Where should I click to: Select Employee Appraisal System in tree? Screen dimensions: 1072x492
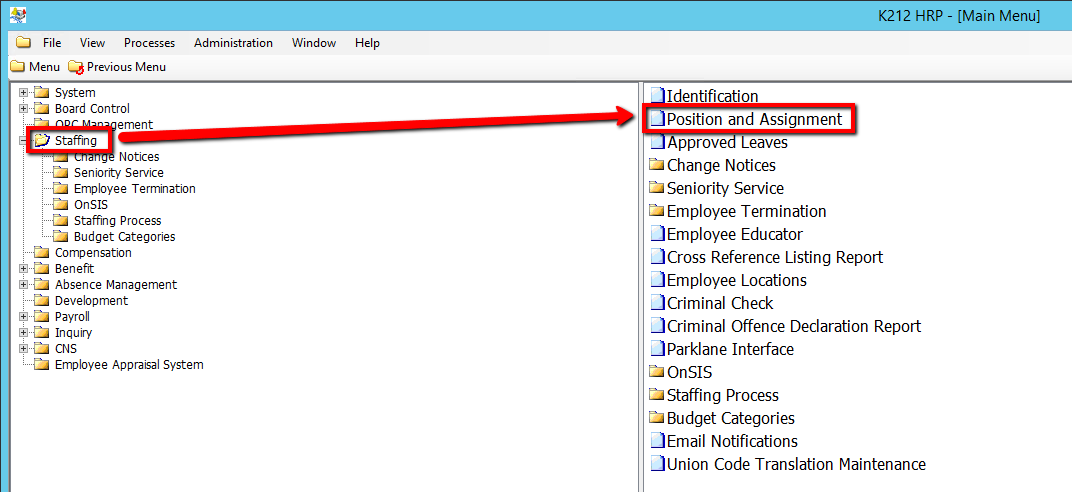128,365
